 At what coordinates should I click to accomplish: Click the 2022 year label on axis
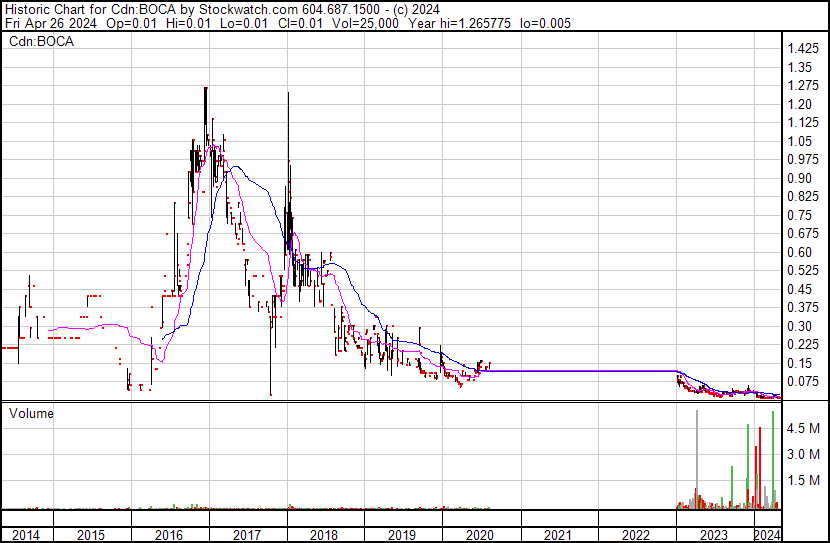[635, 535]
